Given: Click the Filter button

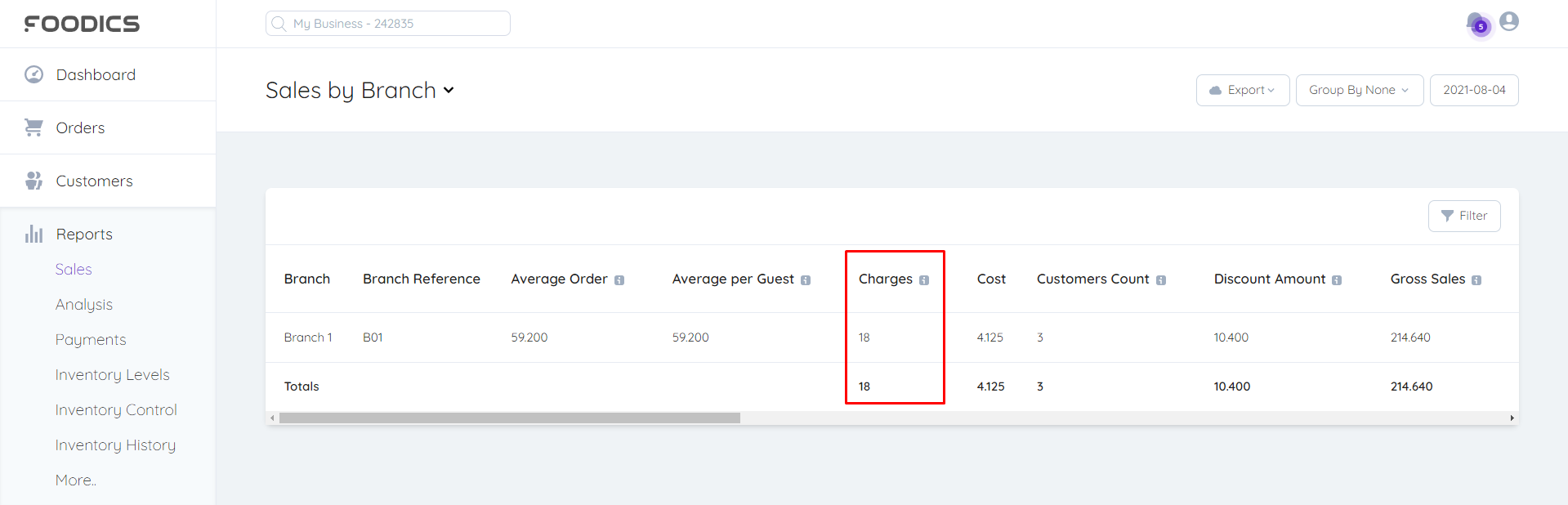Looking at the screenshot, I should (x=1463, y=216).
